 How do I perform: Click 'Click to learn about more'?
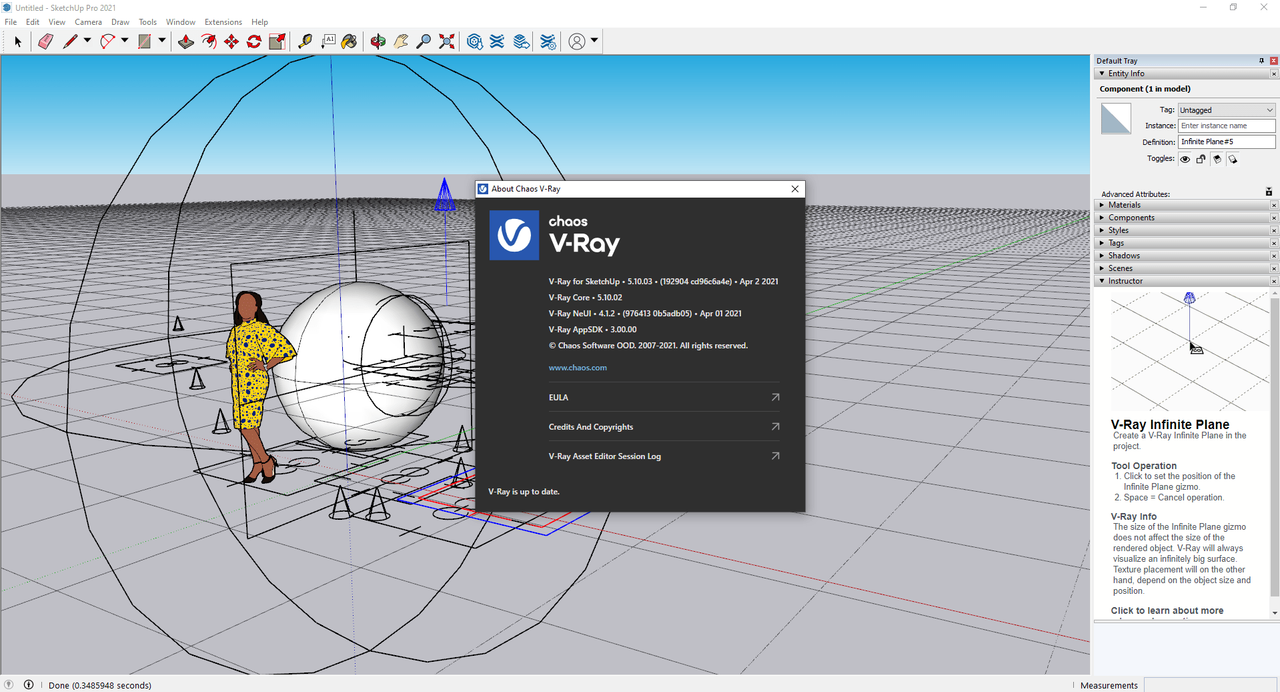tap(1167, 611)
